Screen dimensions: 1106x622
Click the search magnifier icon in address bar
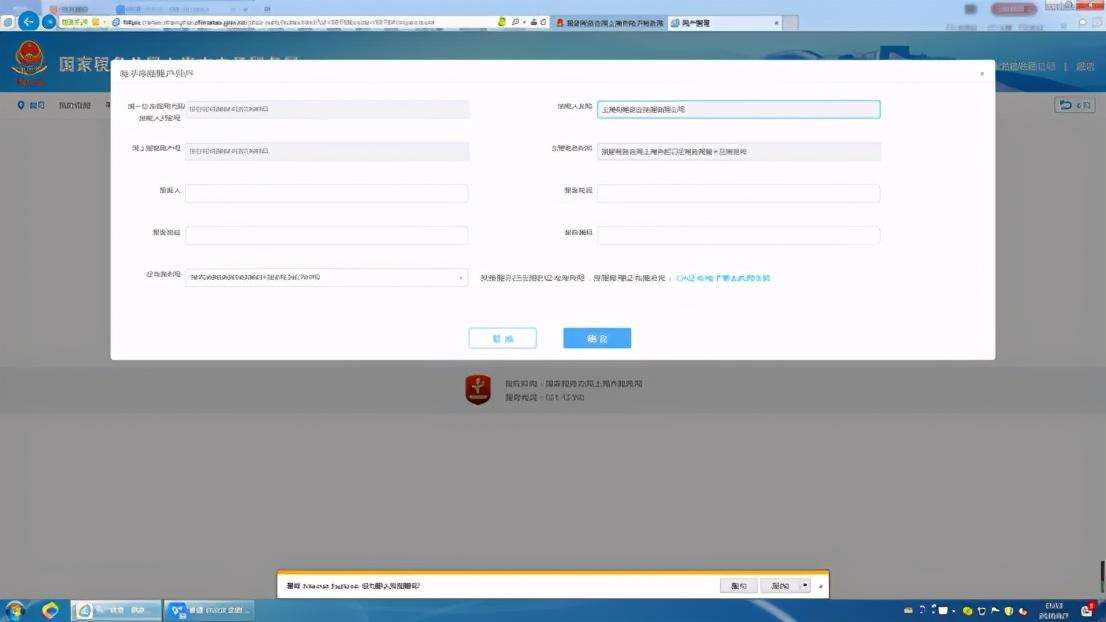pos(515,22)
